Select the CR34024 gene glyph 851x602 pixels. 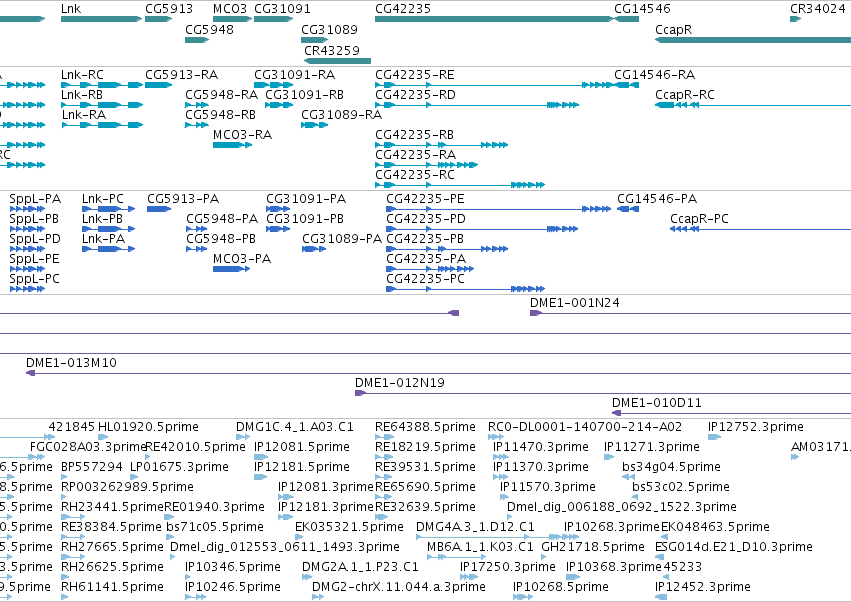[795, 19]
